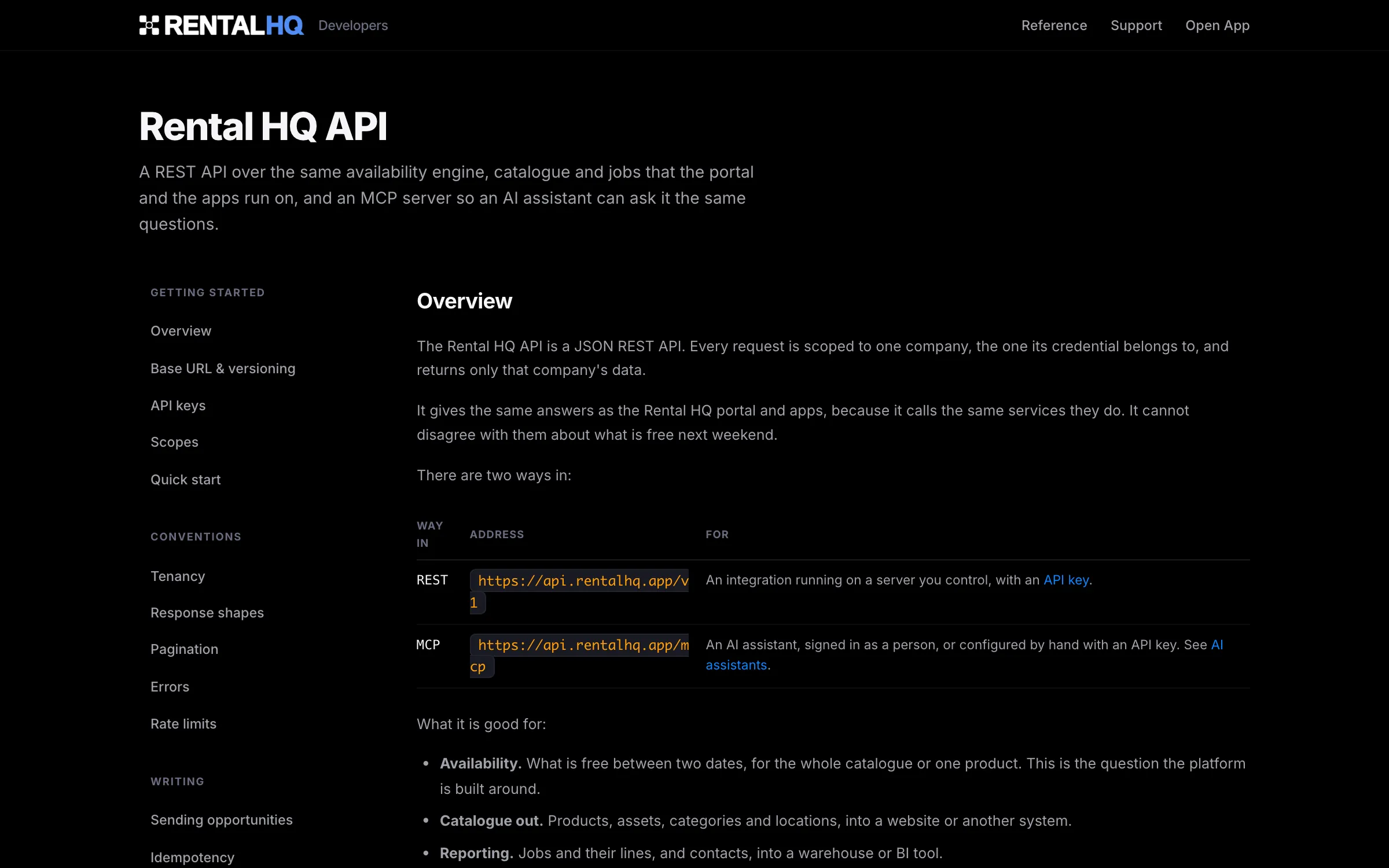Click the CONVENTIONS sidebar heading
The height and width of the screenshot is (868, 1389).
pyautogui.click(x=196, y=536)
